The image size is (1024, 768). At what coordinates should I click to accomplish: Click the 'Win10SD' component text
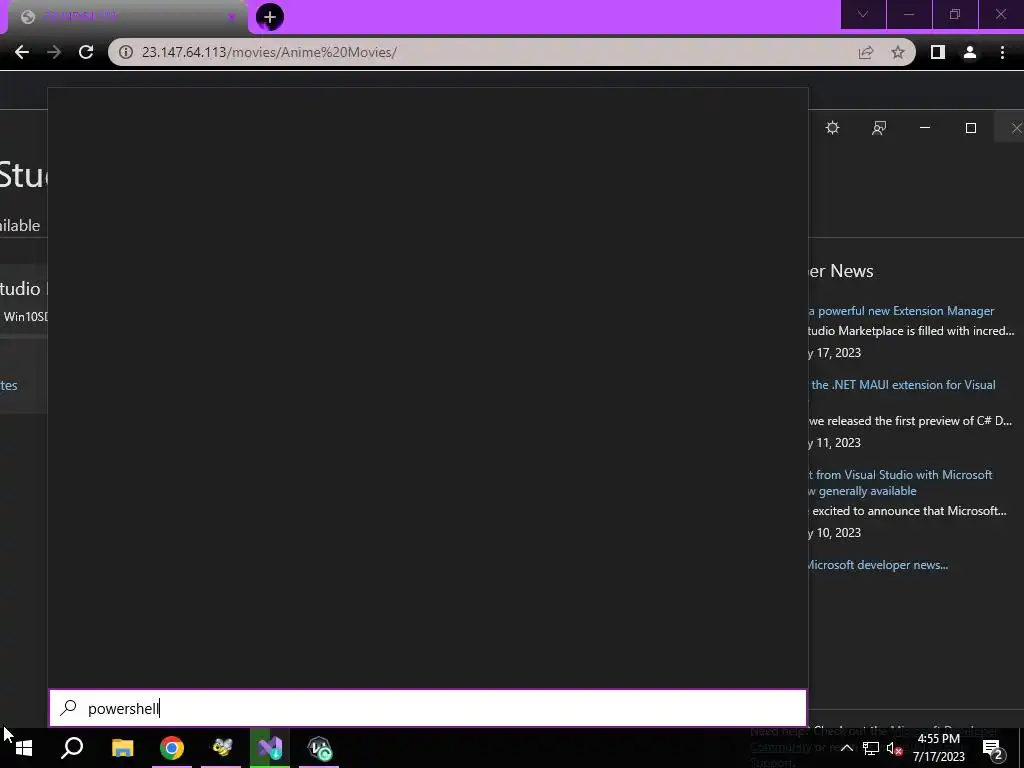pos(26,317)
